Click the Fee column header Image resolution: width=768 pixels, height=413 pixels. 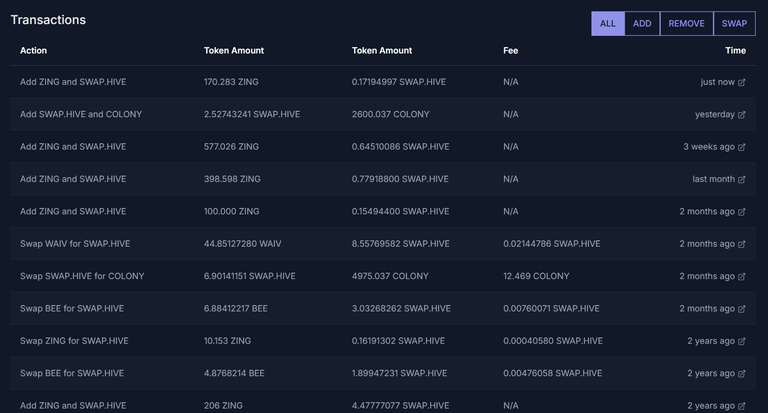click(x=510, y=50)
